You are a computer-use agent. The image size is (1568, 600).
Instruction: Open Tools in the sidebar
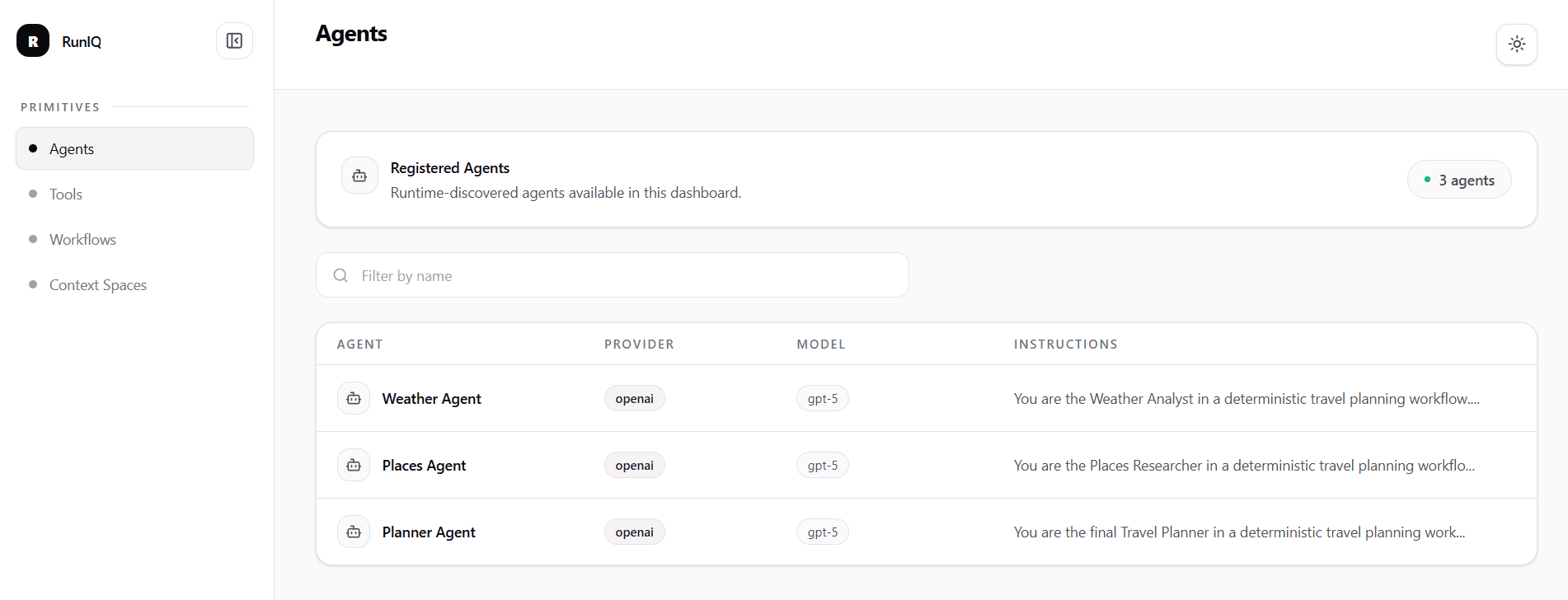coord(134,194)
